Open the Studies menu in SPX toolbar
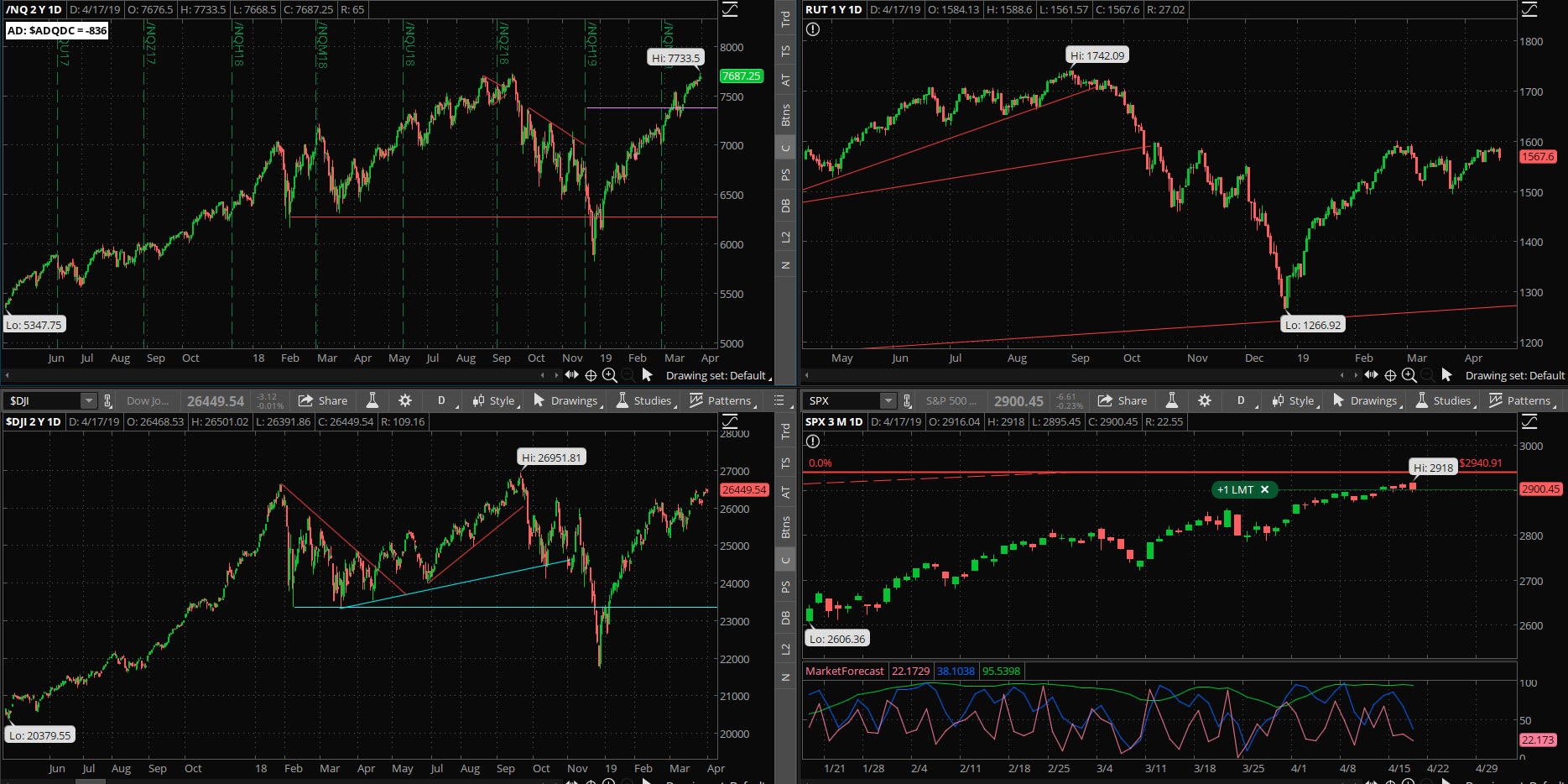The width and height of the screenshot is (1568, 784). coord(1445,400)
